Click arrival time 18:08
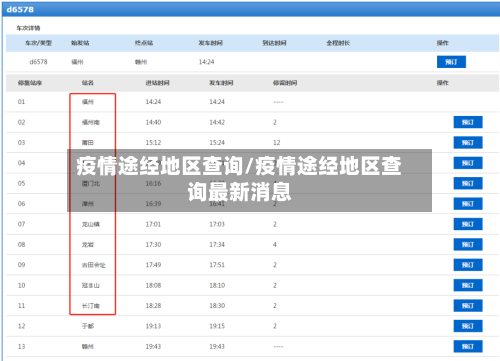Screen dimensions: 500x361 click(x=153, y=285)
